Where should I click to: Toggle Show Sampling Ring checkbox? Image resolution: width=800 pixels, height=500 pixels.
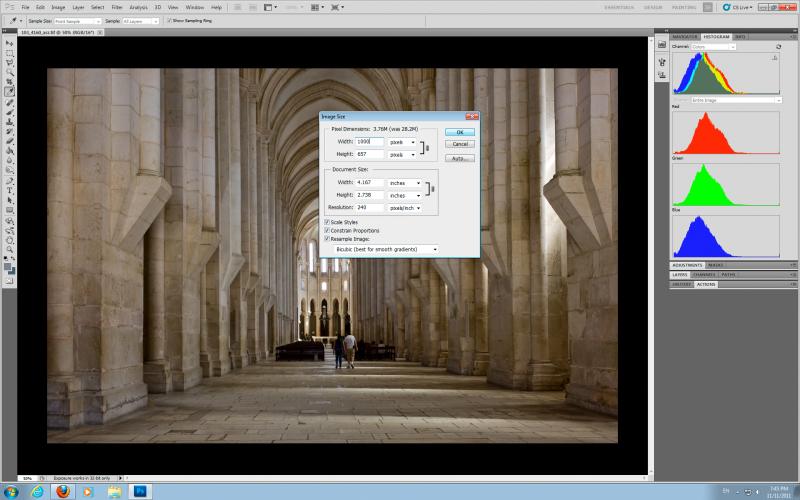click(x=170, y=20)
